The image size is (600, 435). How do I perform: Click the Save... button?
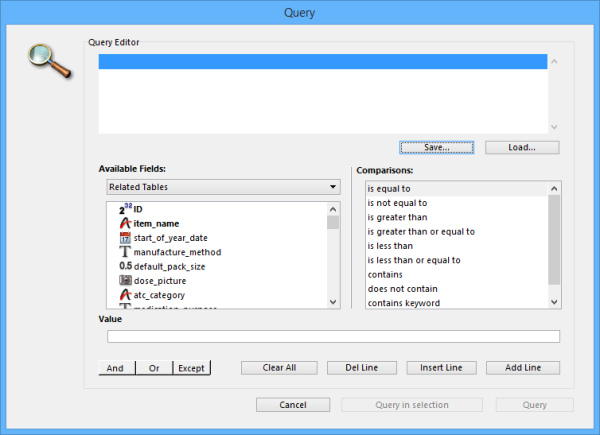point(436,147)
